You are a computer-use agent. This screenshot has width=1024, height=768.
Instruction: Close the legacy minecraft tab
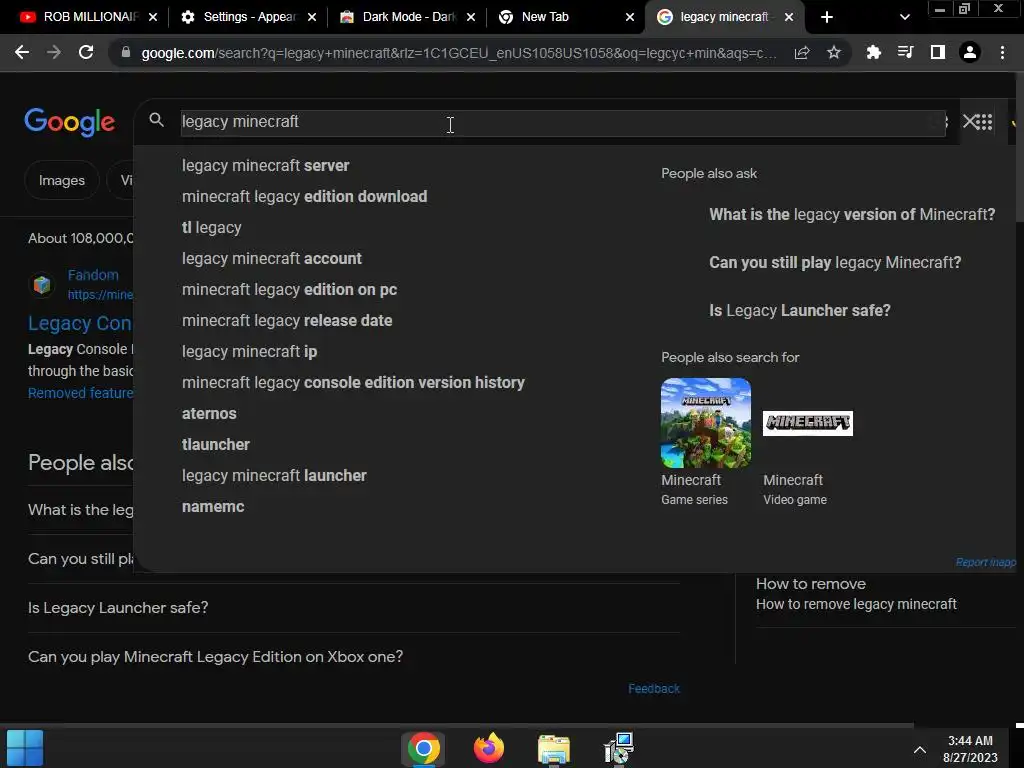[789, 17]
